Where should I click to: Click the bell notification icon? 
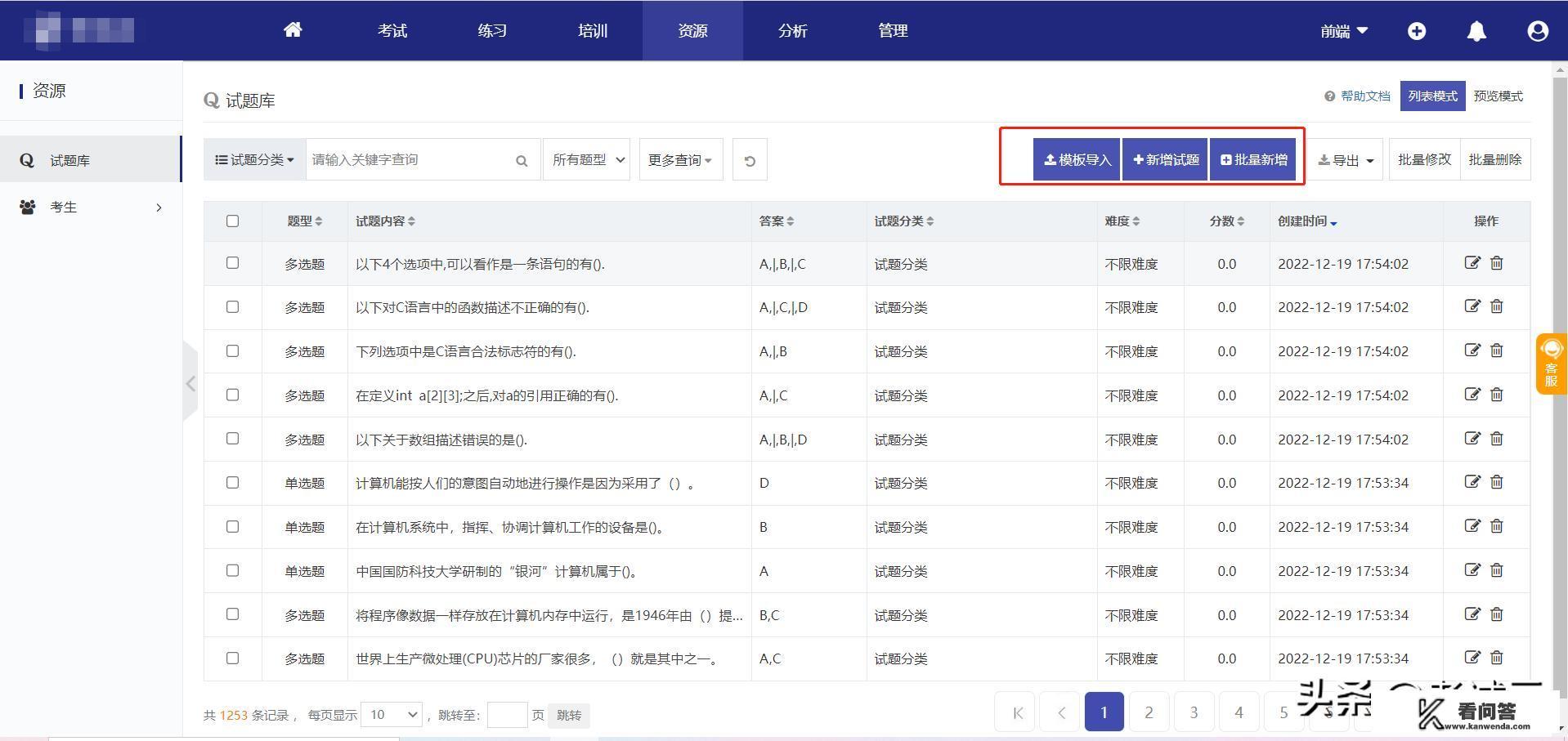pos(1476,31)
